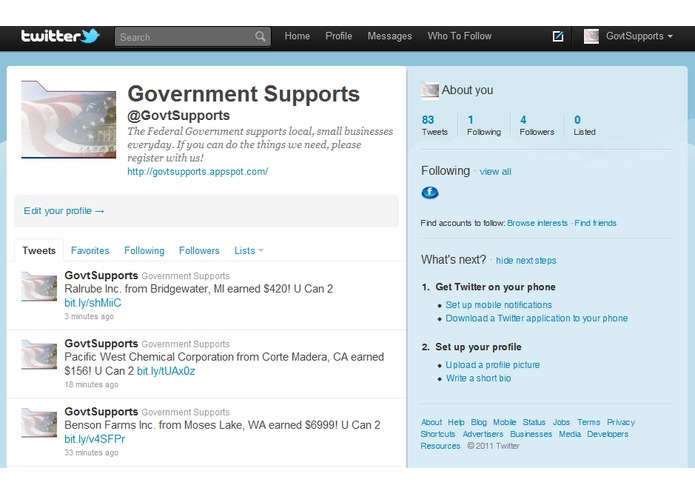Click the 3 minutes ago timestamp
Viewport: 695px width, 494px height.
click(x=89, y=316)
